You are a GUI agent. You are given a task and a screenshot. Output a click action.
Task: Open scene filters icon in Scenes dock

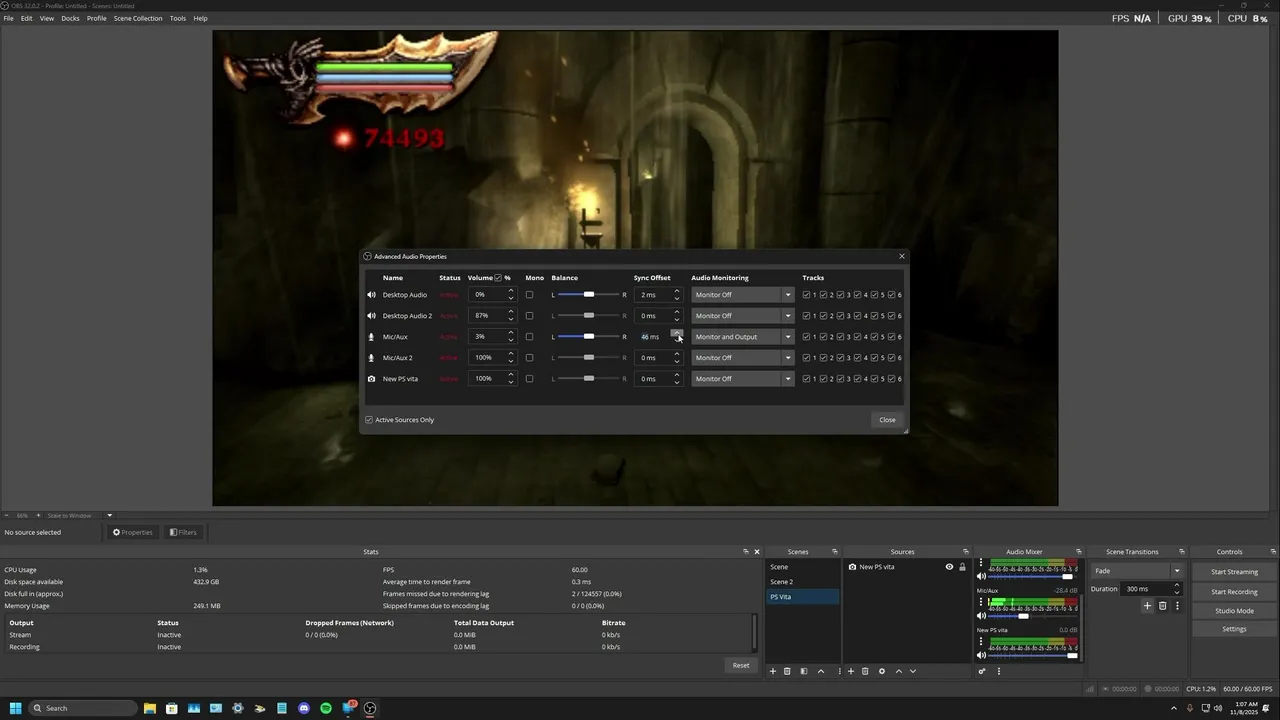coord(803,671)
